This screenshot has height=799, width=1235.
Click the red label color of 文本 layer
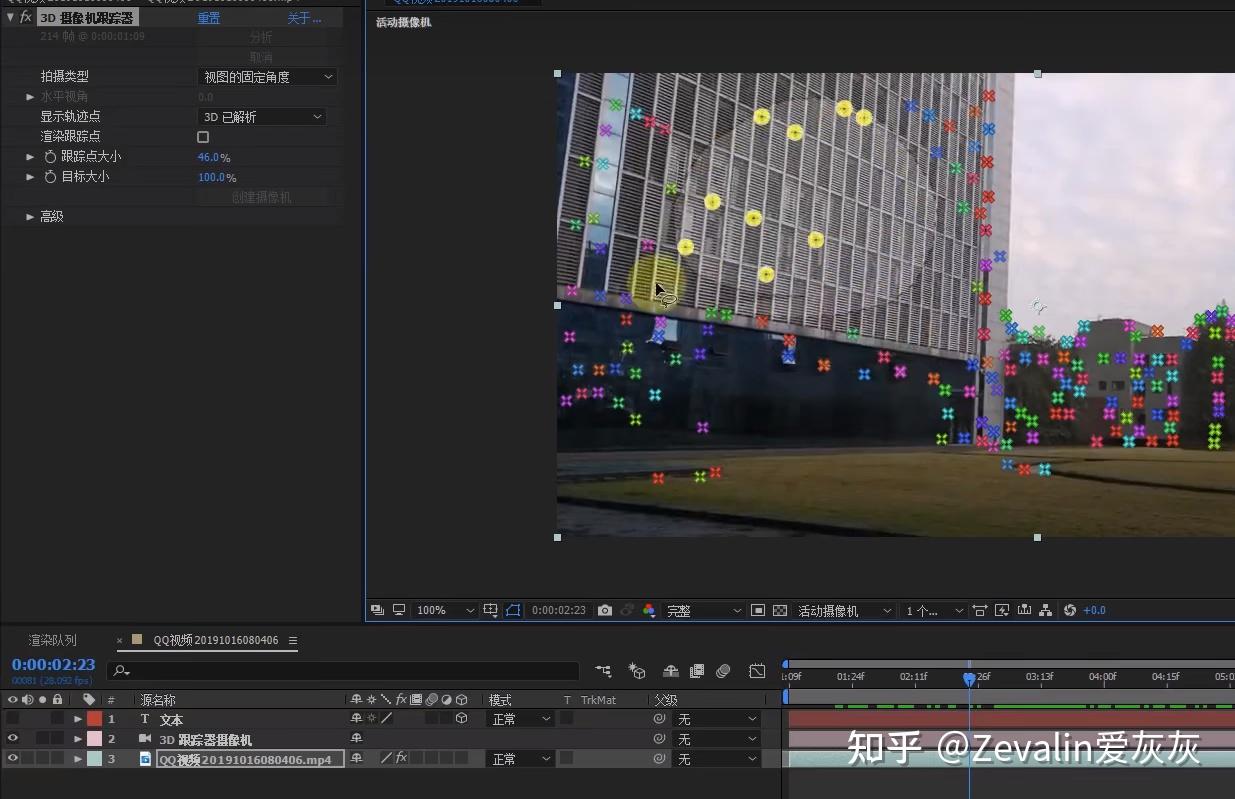tap(94, 719)
